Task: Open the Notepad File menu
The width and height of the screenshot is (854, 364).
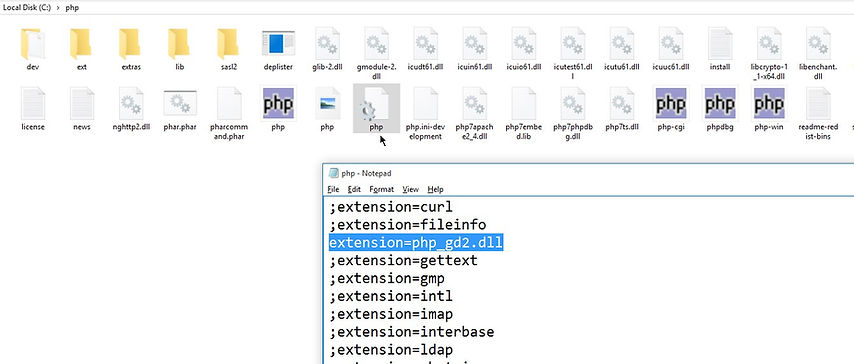Action: click(x=333, y=189)
